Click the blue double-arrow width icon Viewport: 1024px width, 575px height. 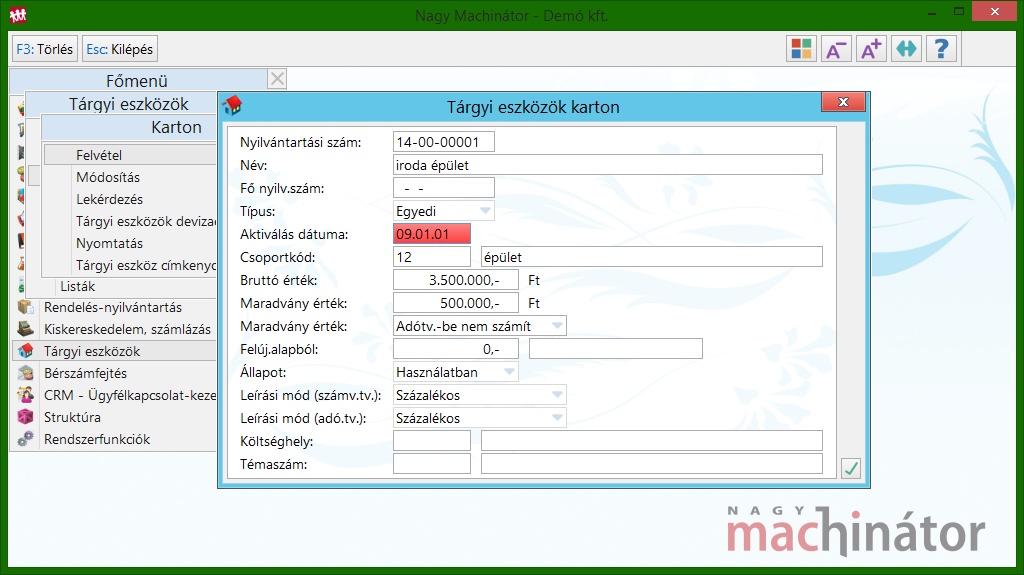tap(906, 49)
